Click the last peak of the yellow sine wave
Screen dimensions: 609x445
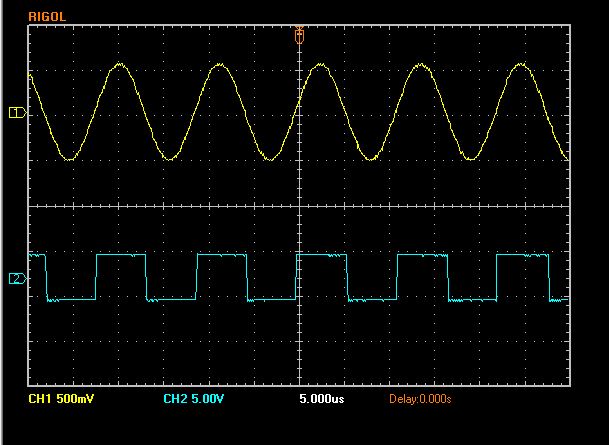tap(519, 65)
